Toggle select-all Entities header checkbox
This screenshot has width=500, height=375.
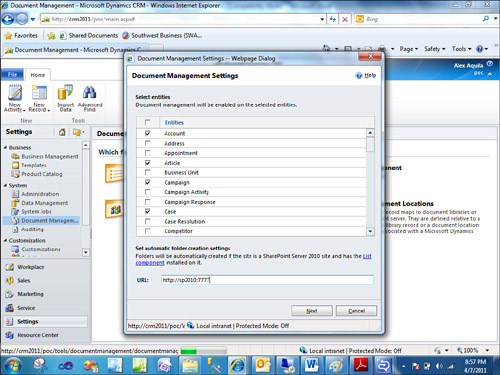(x=147, y=122)
